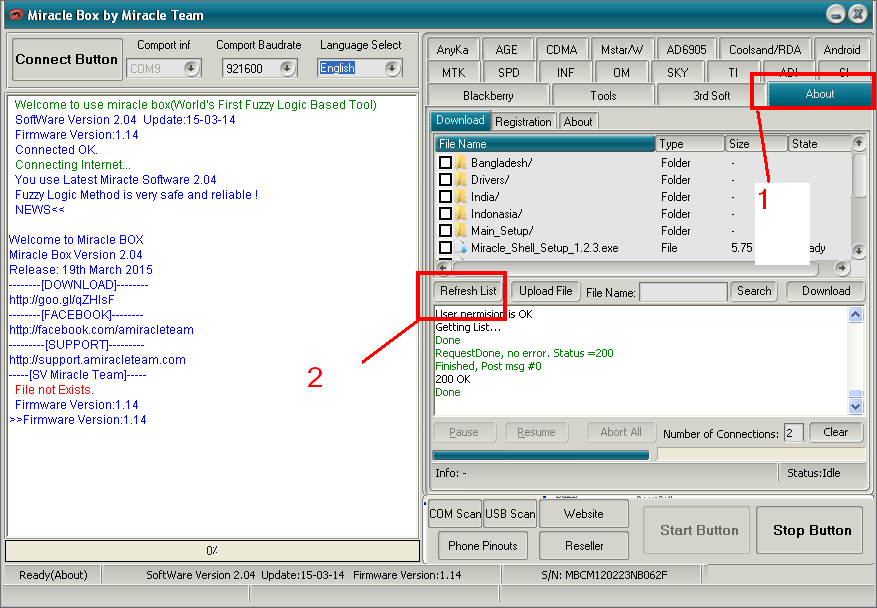Switch to the Android tab

tap(841, 50)
